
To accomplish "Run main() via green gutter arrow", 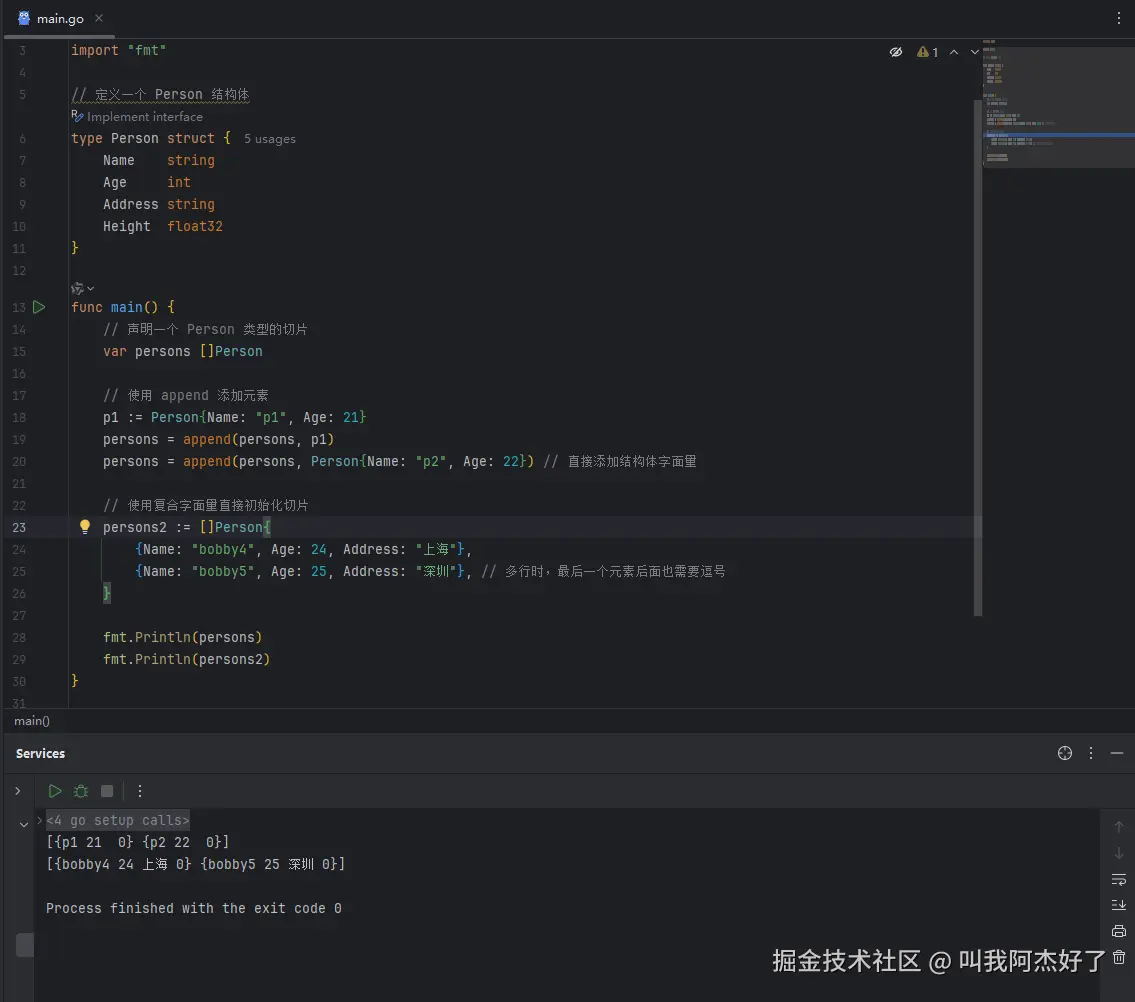I will 39,307.
